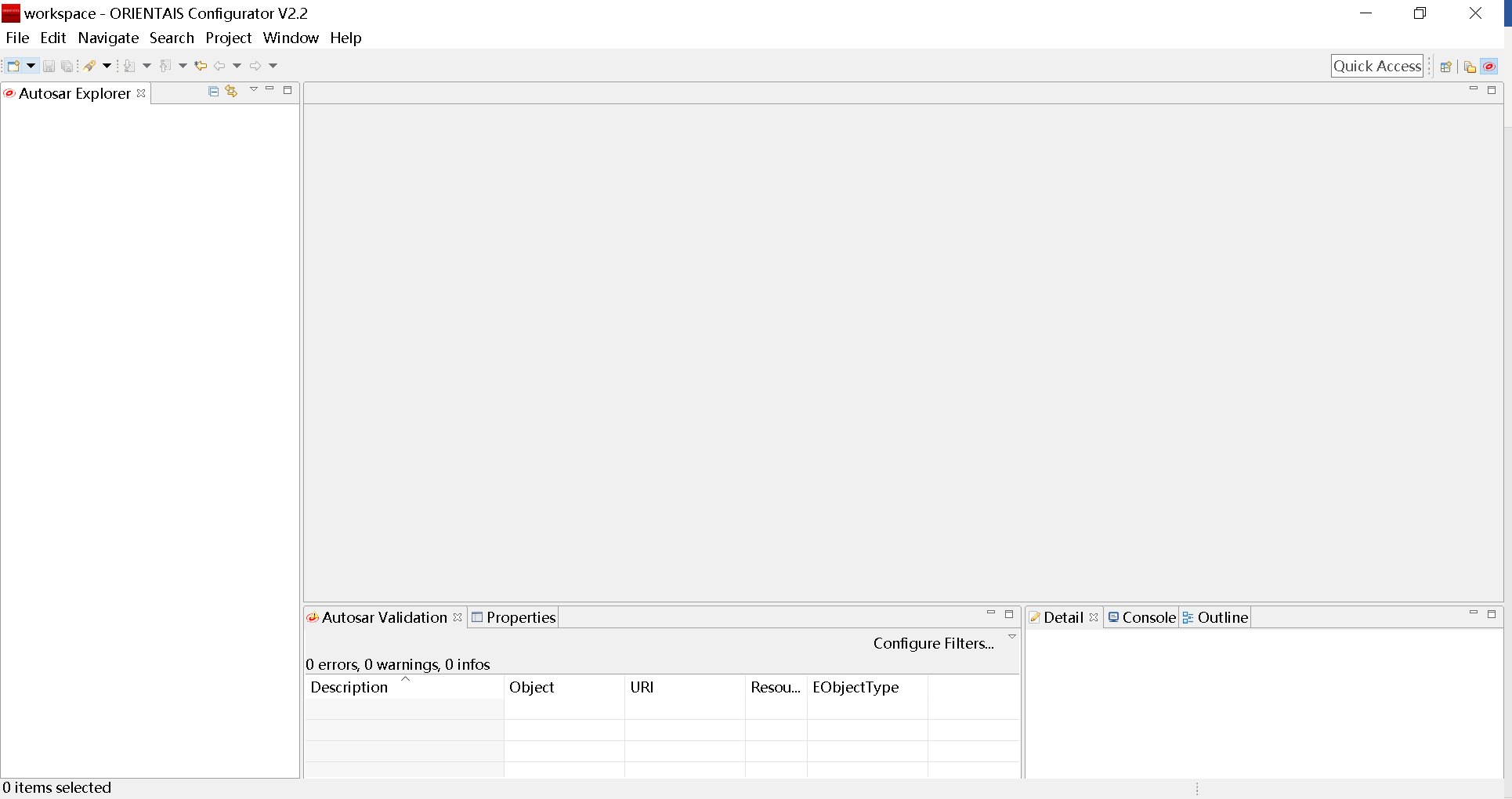
Task: Close the Autosar Explorer view tab
Action: (141, 93)
